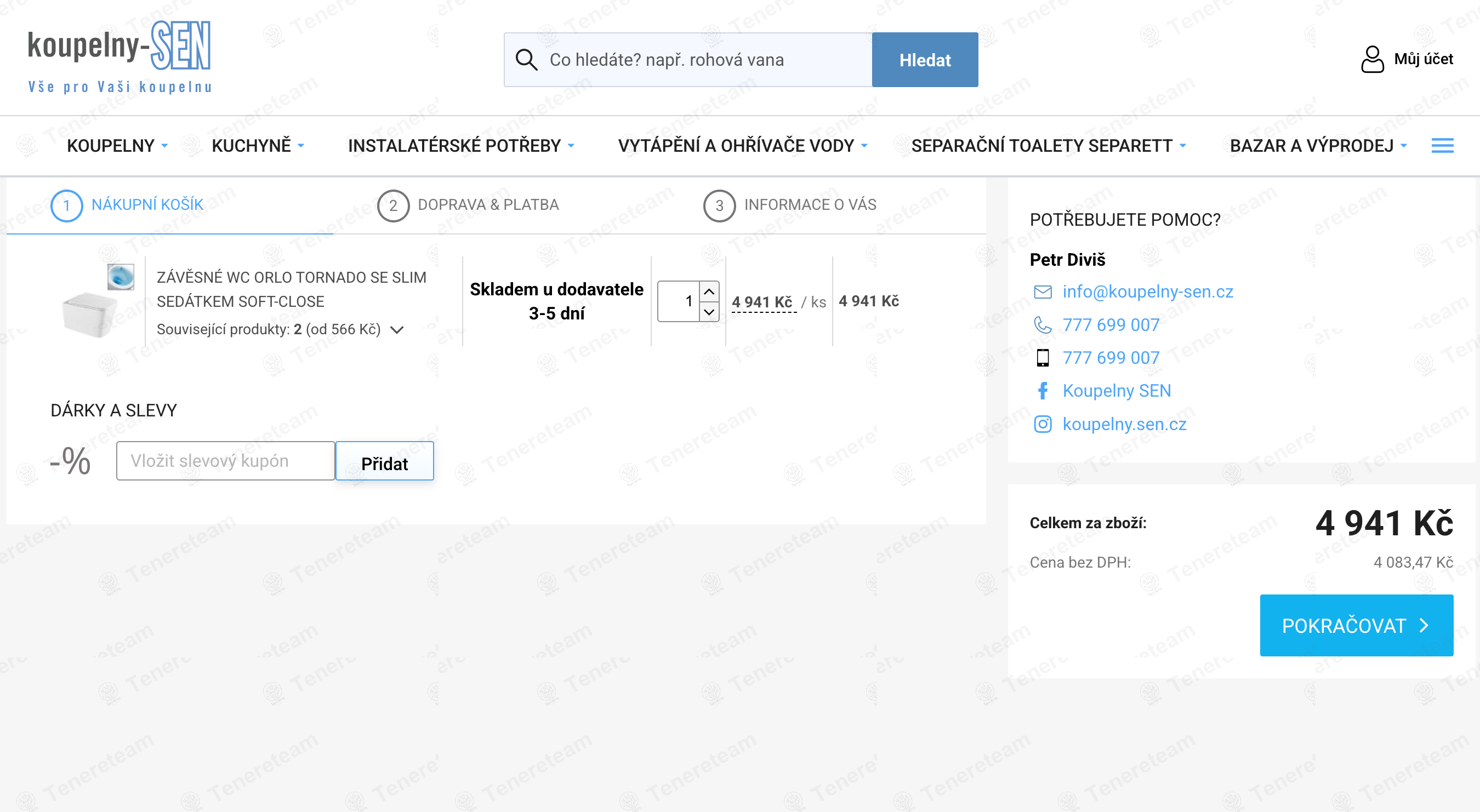Open the hamburger menu icon
The height and width of the screenshot is (812, 1480).
pos(1442,145)
